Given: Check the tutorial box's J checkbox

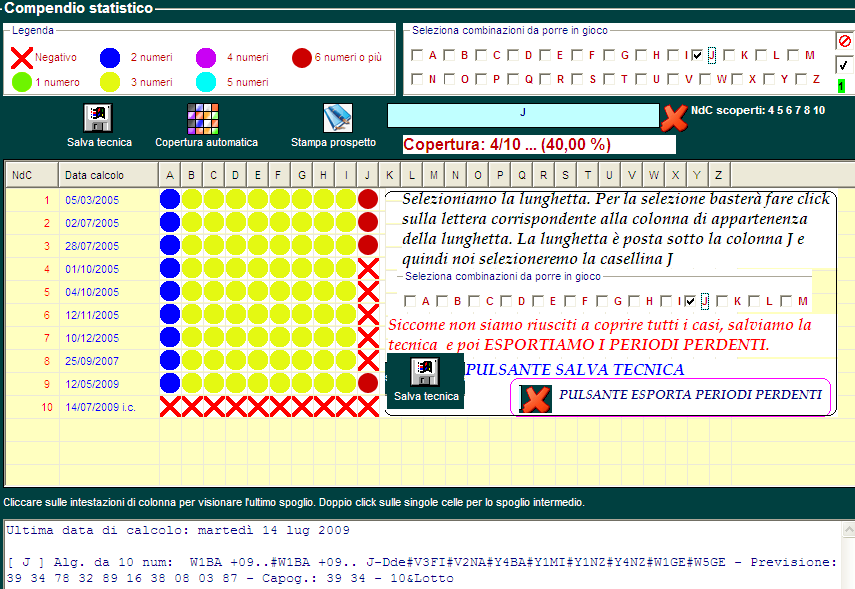Looking at the screenshot, I should [x=690, y=301].
